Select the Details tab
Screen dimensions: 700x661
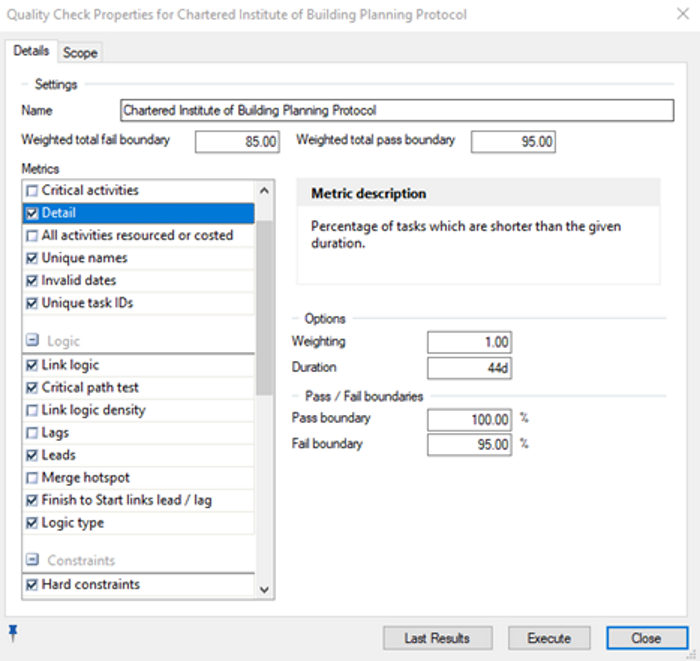(31, 51)
